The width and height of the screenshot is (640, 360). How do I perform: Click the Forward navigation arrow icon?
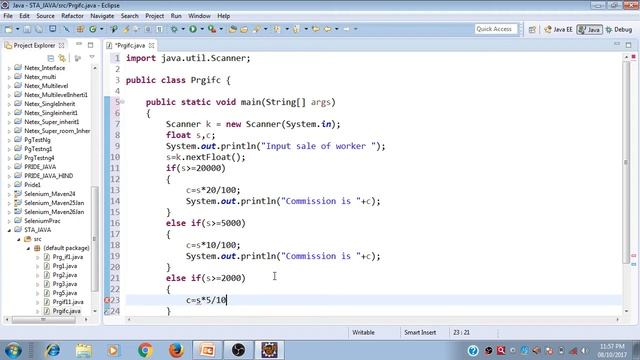(347, 29)
